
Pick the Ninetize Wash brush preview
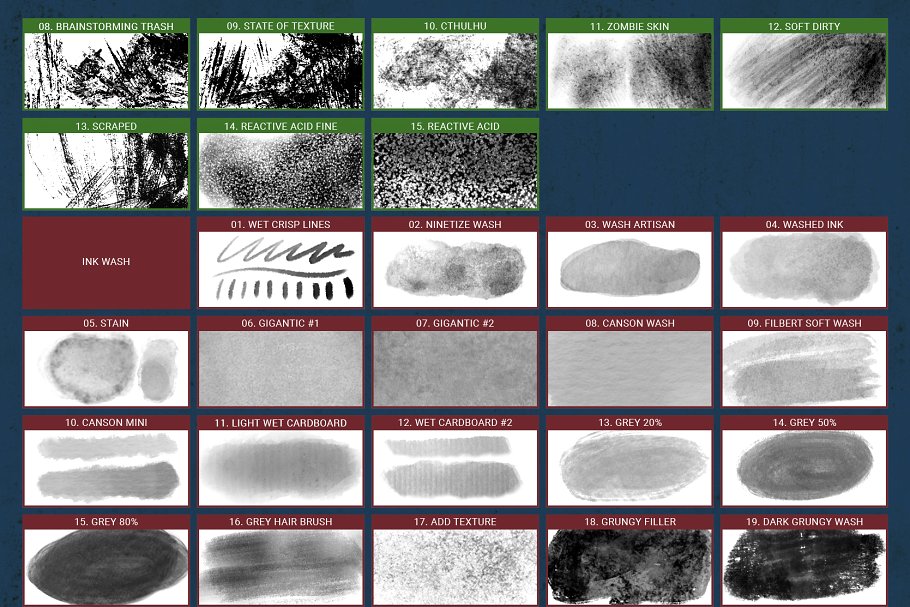[455, 269]
